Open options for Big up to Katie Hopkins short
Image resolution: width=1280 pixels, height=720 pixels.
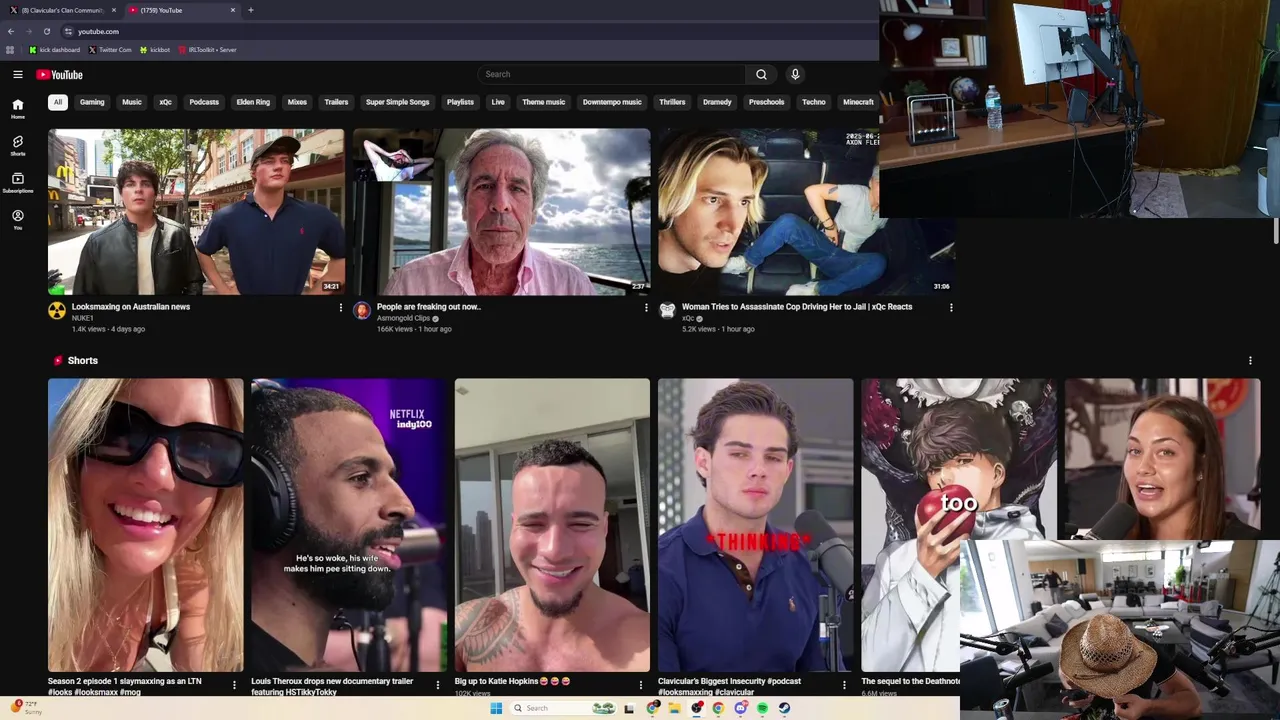[x=641, y=685]
